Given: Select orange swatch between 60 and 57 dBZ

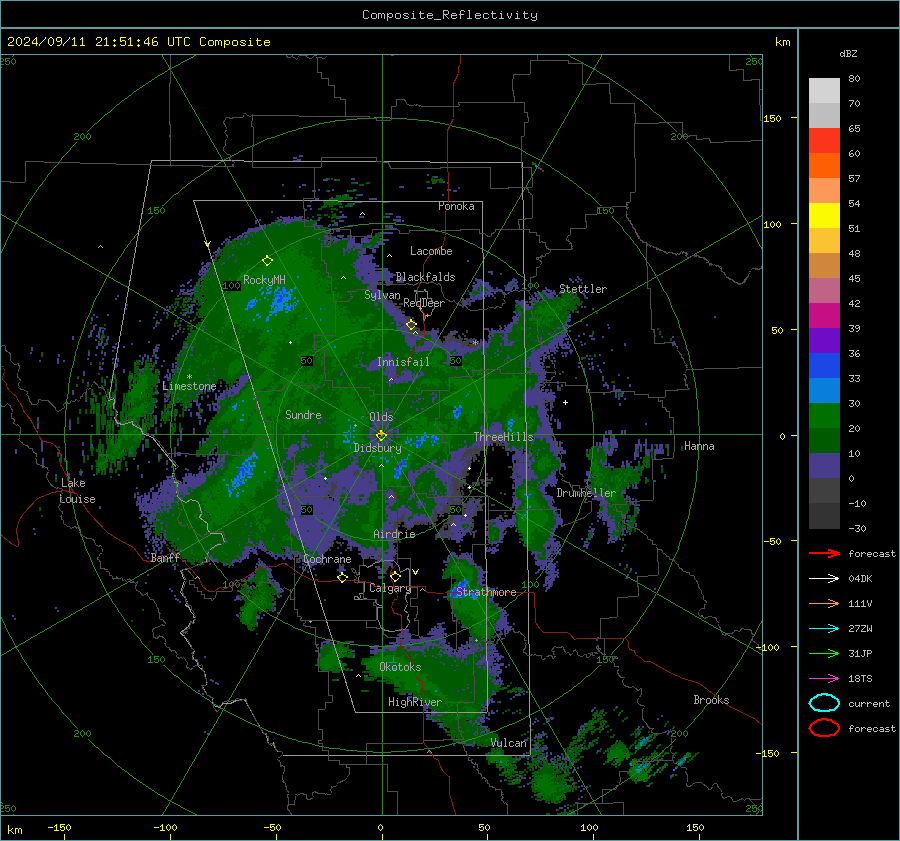Looking at the screenshot, I should (x=824, y=165).
